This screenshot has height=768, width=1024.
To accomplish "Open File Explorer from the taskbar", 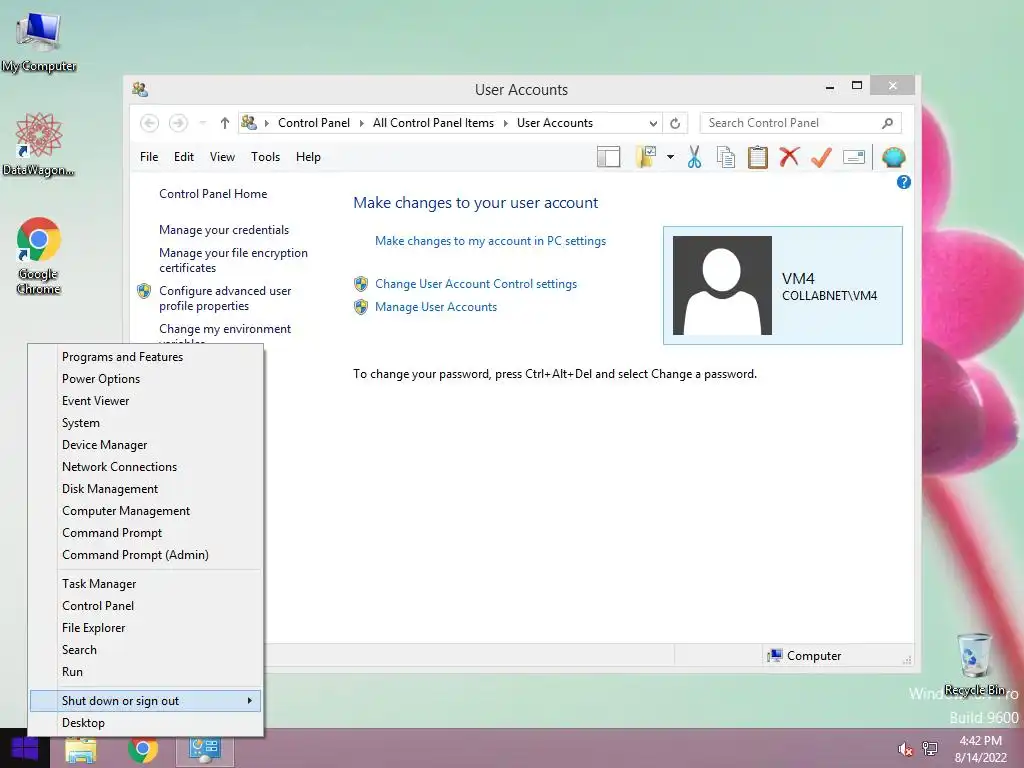I will 80,750.
